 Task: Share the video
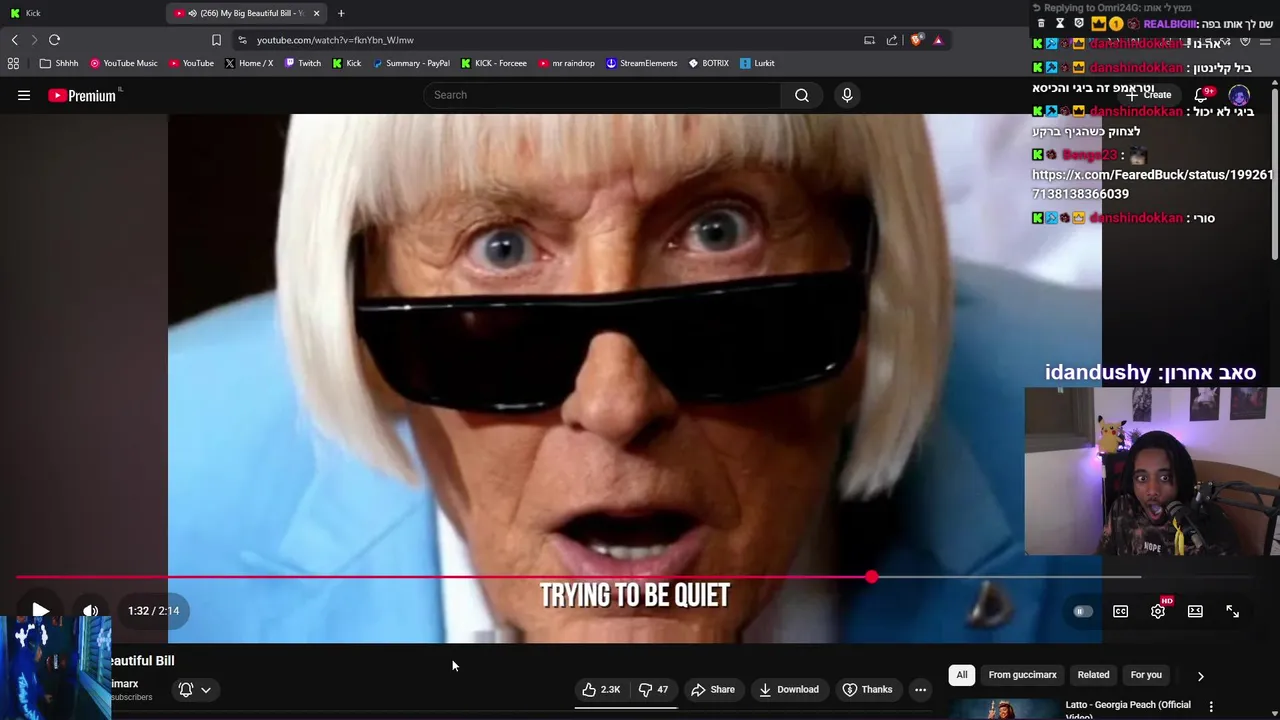pyautogui.click(x=712, y=689)
